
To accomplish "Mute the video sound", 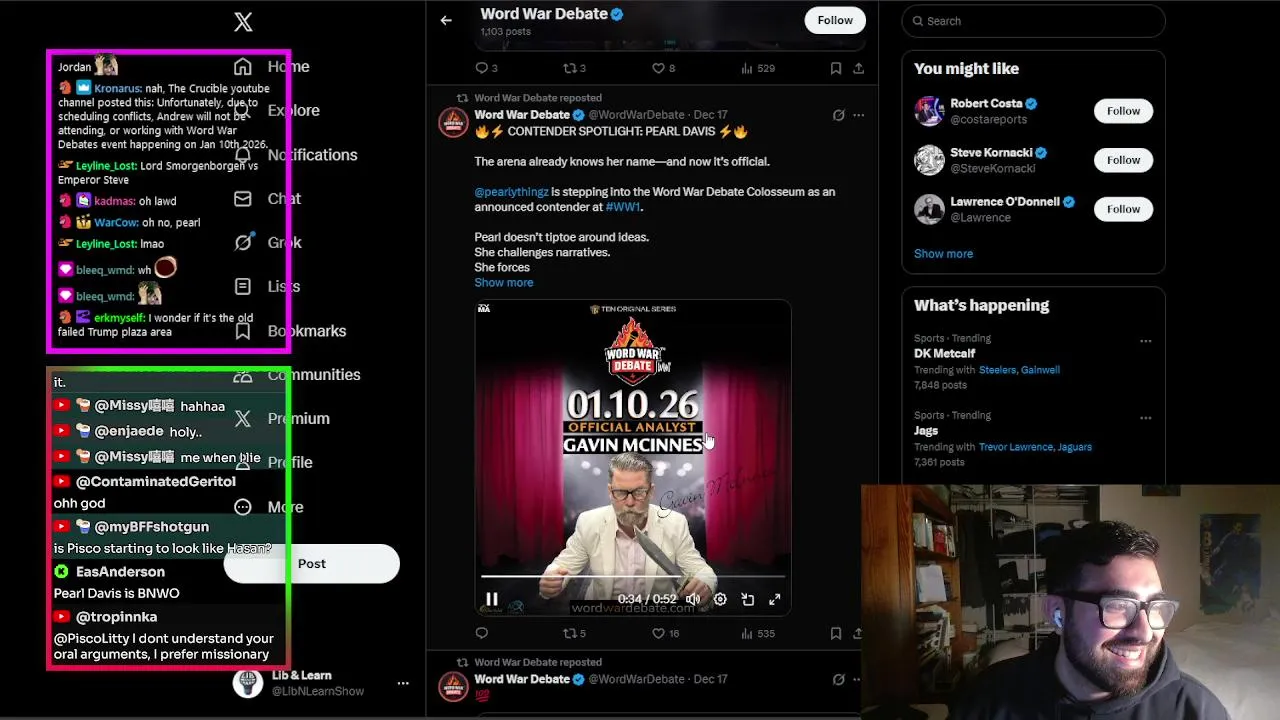I will 693,599.
